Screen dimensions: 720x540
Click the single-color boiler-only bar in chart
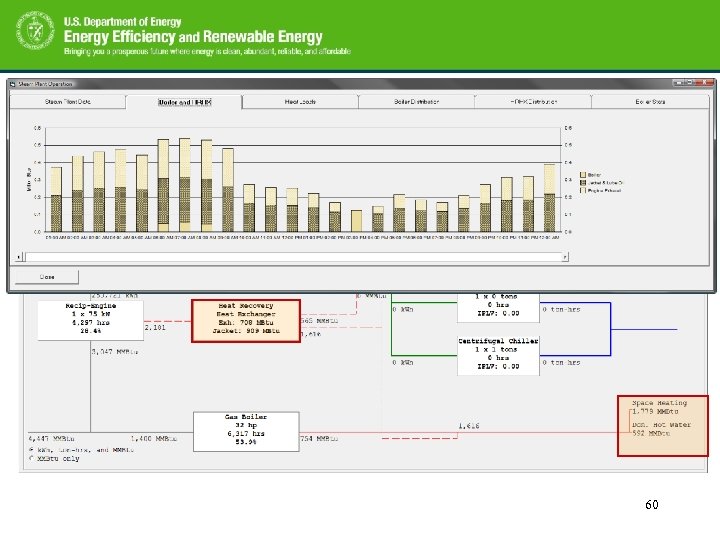click(x=356, y=221)
